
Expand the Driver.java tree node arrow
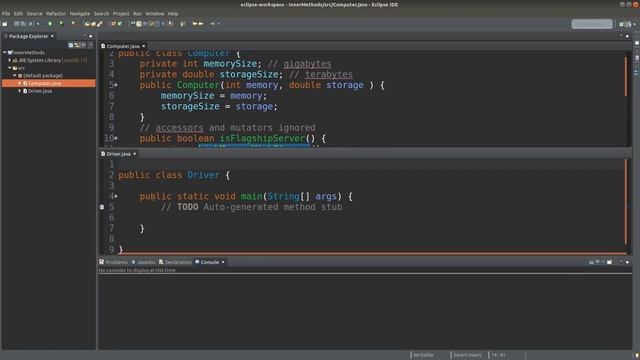tap(20, 91)
